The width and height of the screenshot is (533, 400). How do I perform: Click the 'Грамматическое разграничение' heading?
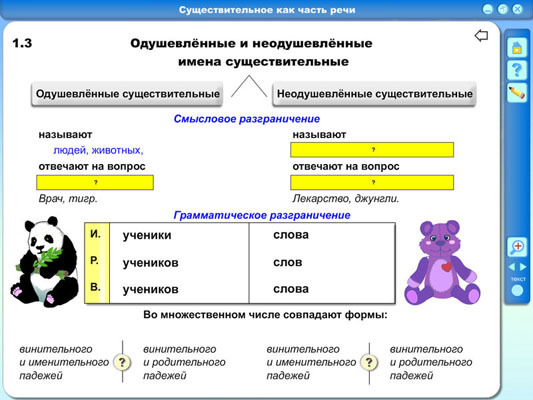[x=262, y=215]
